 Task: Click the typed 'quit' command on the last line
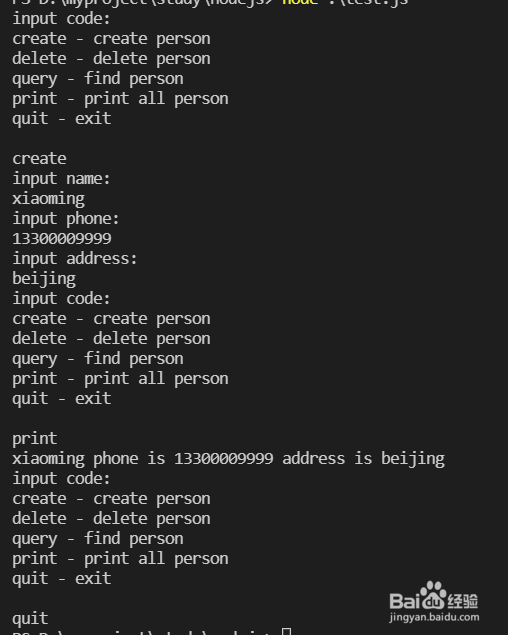[x=30, y=619]
